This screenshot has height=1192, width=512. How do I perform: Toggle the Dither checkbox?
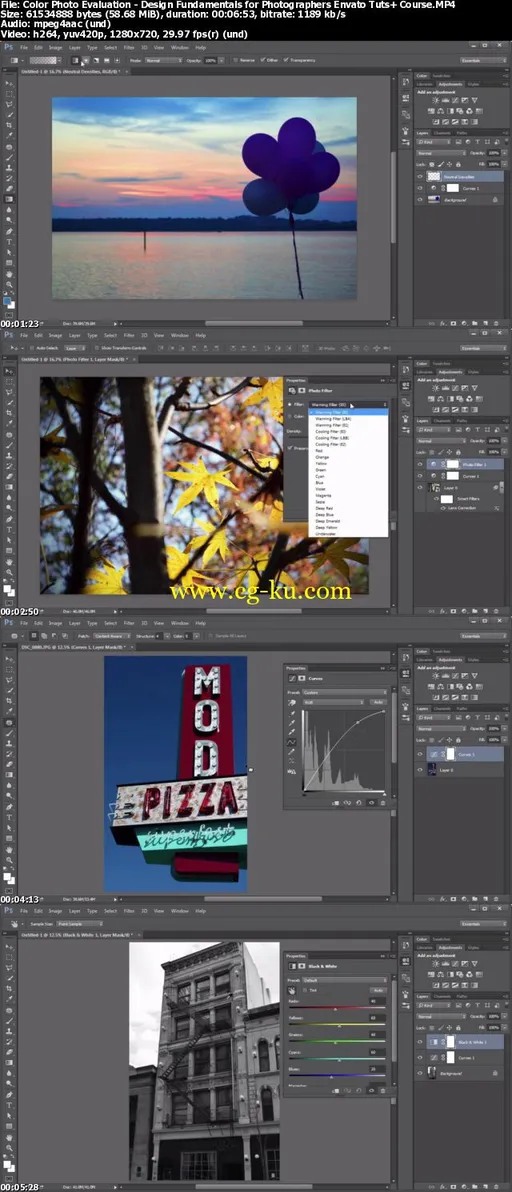pyautogui.click(x=263, y=60)
